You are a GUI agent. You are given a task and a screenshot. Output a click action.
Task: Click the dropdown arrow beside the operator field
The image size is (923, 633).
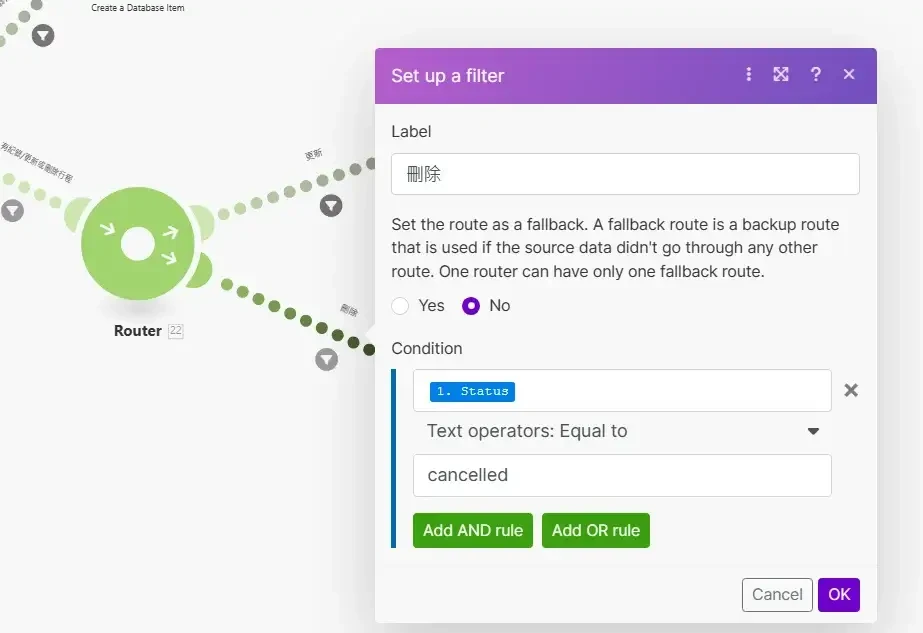(814, 431)
